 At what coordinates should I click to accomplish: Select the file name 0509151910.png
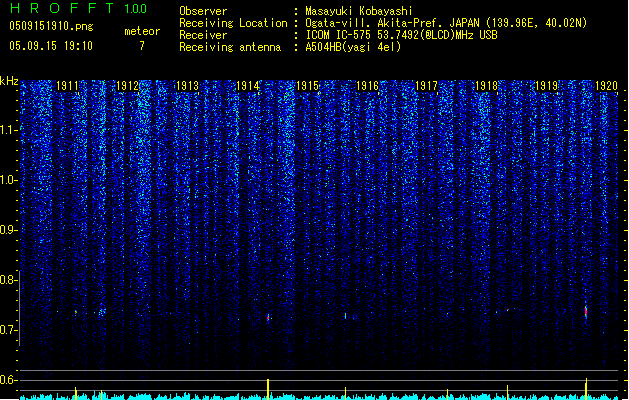pos(51,26)
